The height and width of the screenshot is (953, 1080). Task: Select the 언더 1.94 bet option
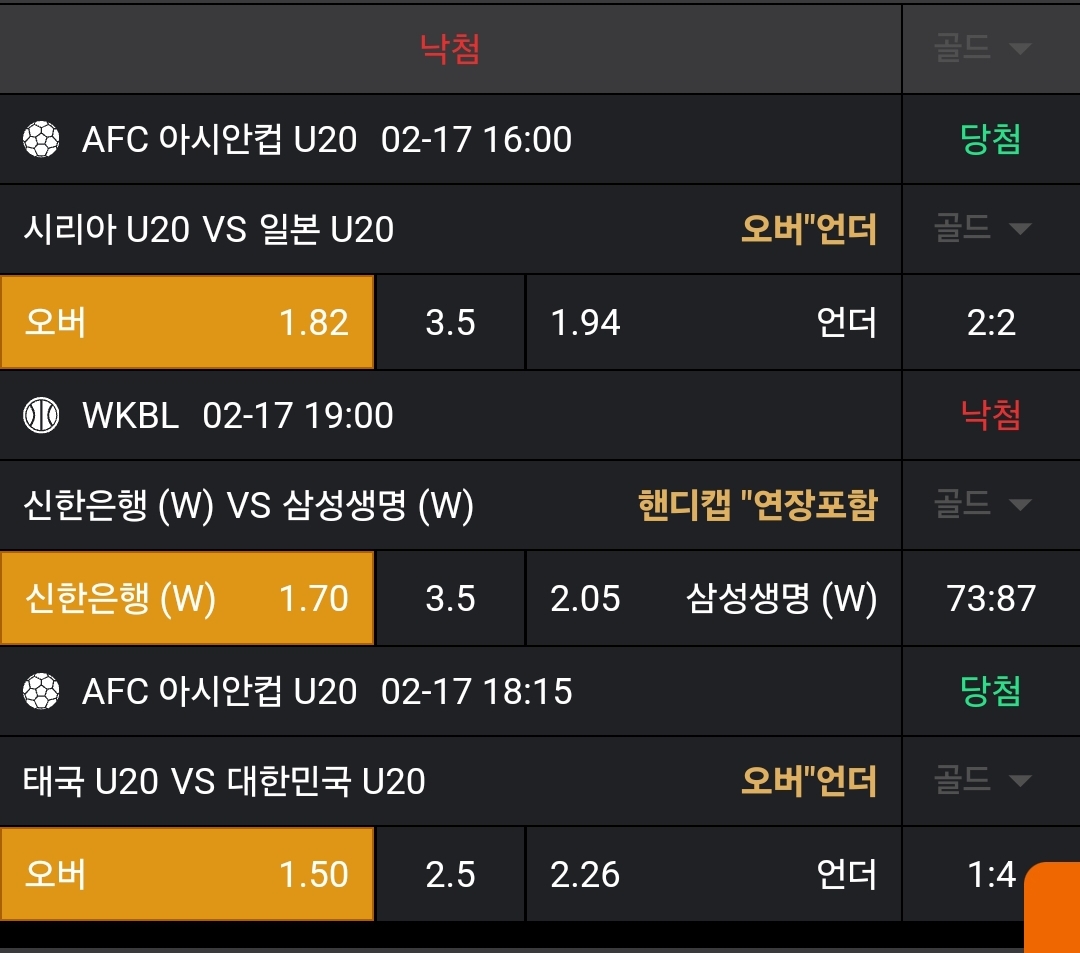pos(713,323)
